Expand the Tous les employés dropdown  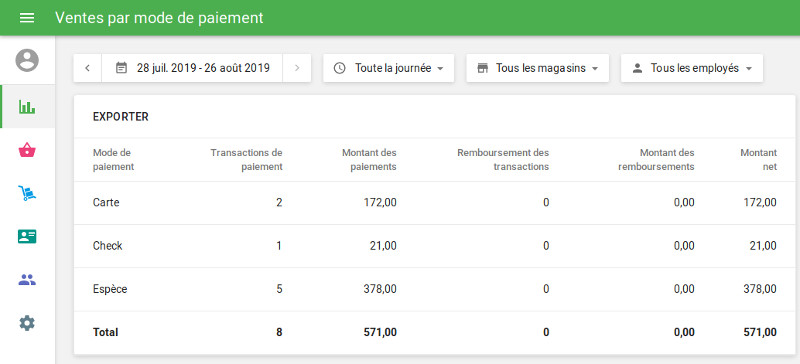[692, 68]
